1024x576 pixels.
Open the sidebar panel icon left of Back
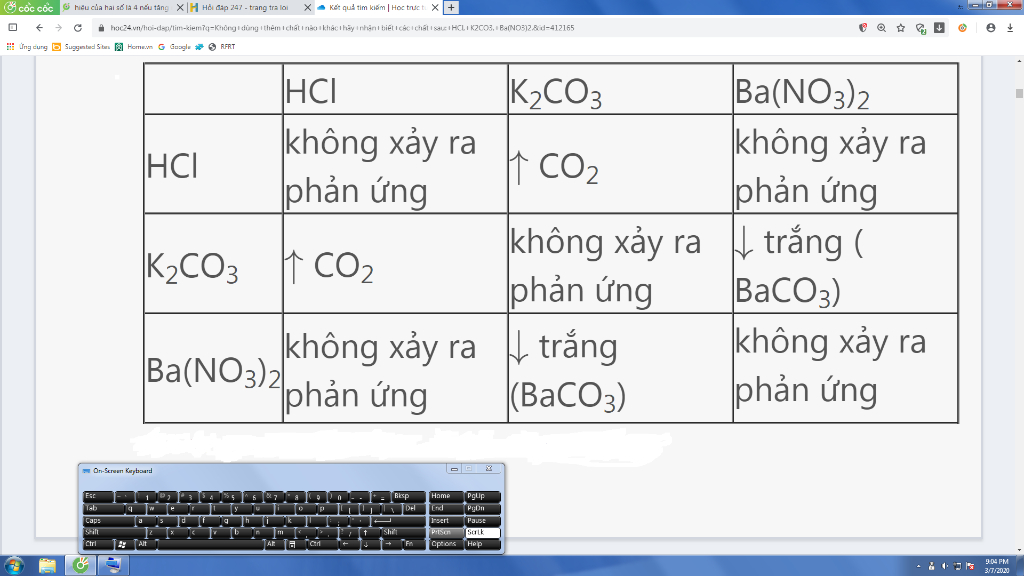(x=12, y=28)
